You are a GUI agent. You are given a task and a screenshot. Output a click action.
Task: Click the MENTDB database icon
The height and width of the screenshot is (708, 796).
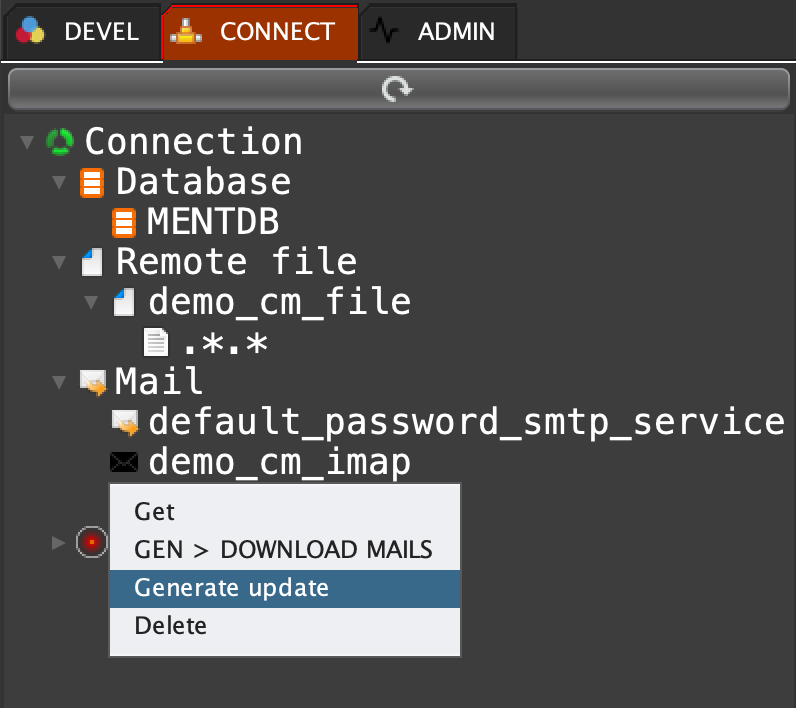coord(124,222)
